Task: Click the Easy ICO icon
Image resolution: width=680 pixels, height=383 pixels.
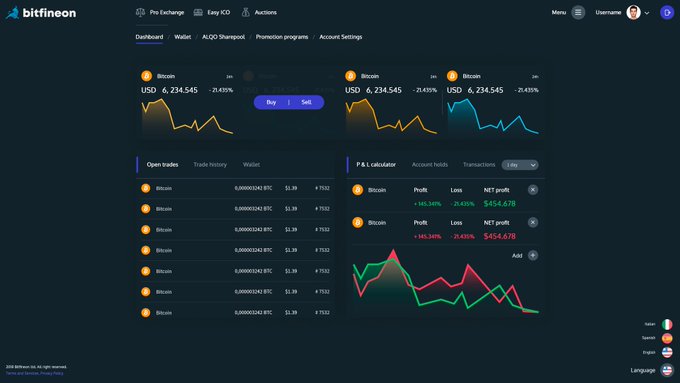Action: click(x=198, y=12)
